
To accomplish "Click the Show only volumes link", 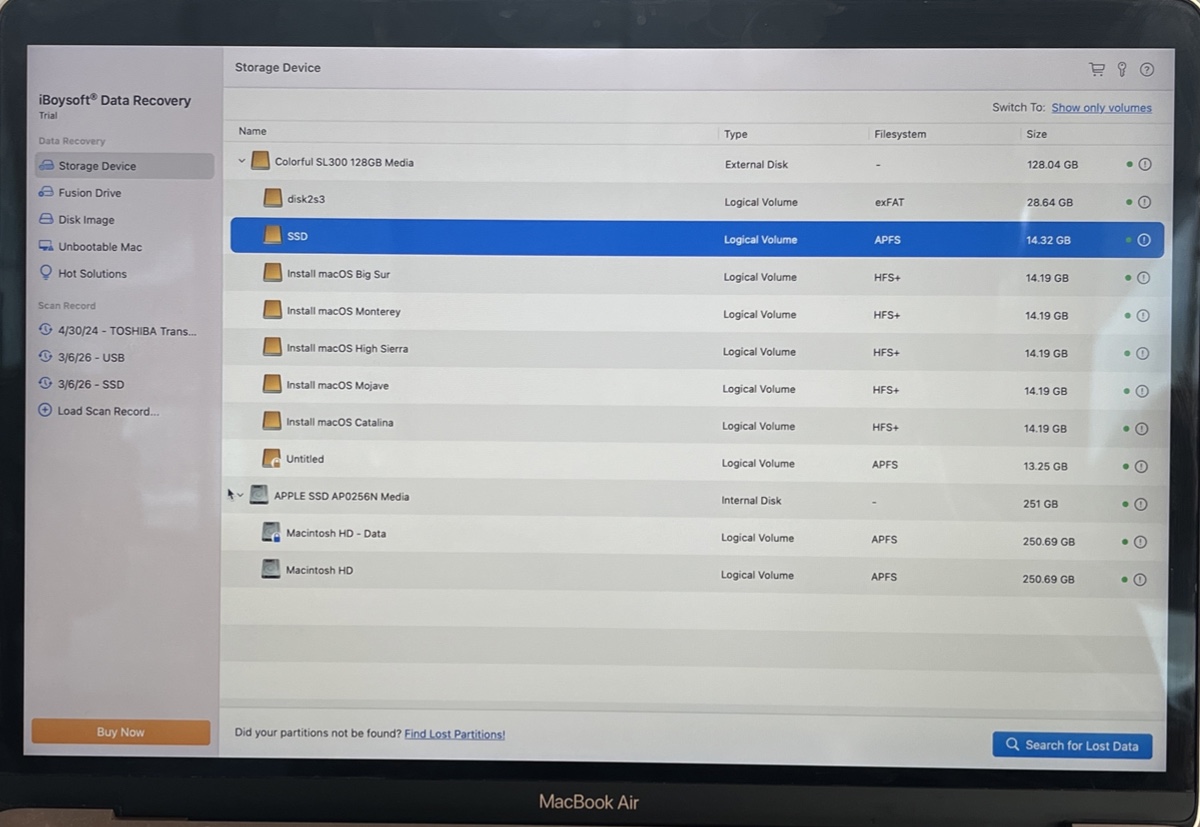I will 1101,107.
